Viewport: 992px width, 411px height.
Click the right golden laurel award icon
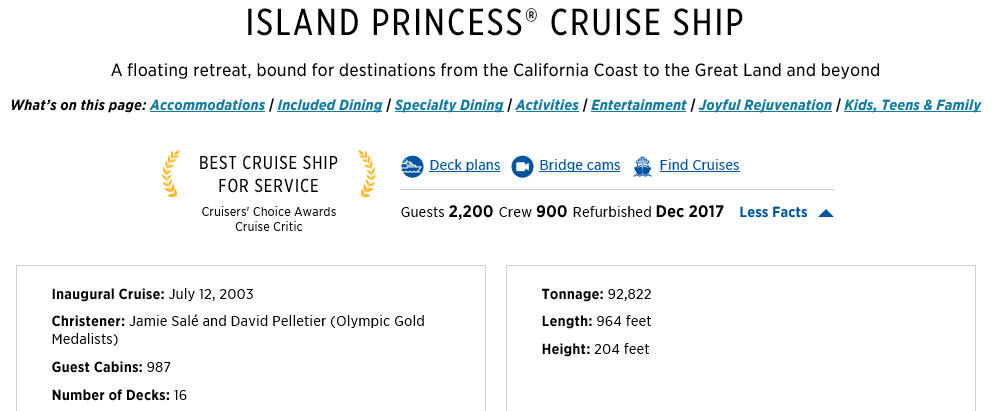click(x=366, y=174)
